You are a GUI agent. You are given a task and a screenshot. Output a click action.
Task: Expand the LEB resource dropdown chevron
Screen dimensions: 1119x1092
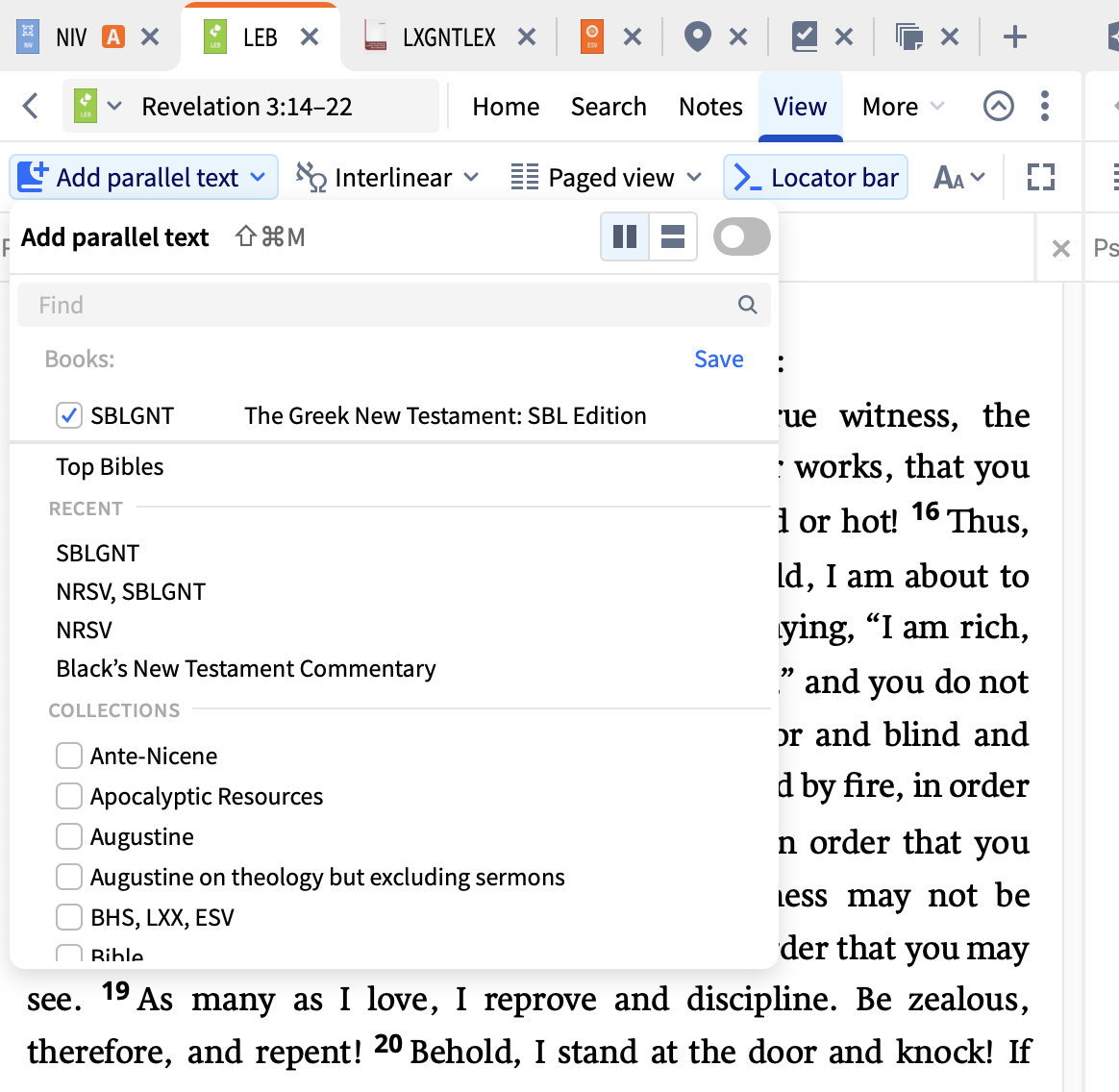click(x=114, y=107)
